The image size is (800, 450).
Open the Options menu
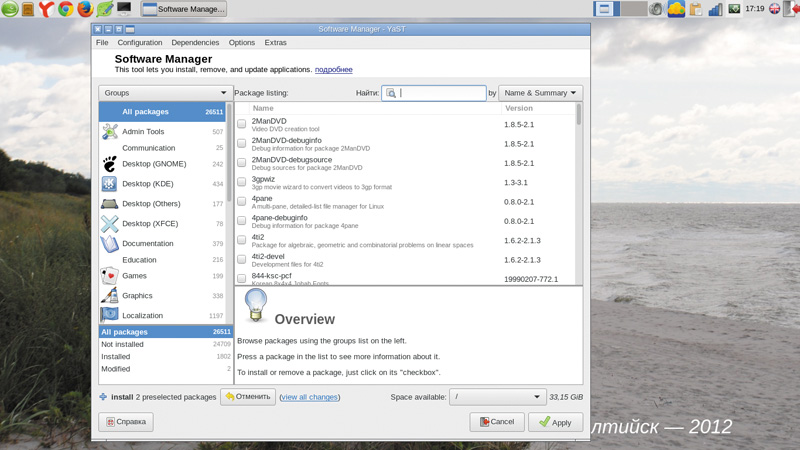point(242,42)
